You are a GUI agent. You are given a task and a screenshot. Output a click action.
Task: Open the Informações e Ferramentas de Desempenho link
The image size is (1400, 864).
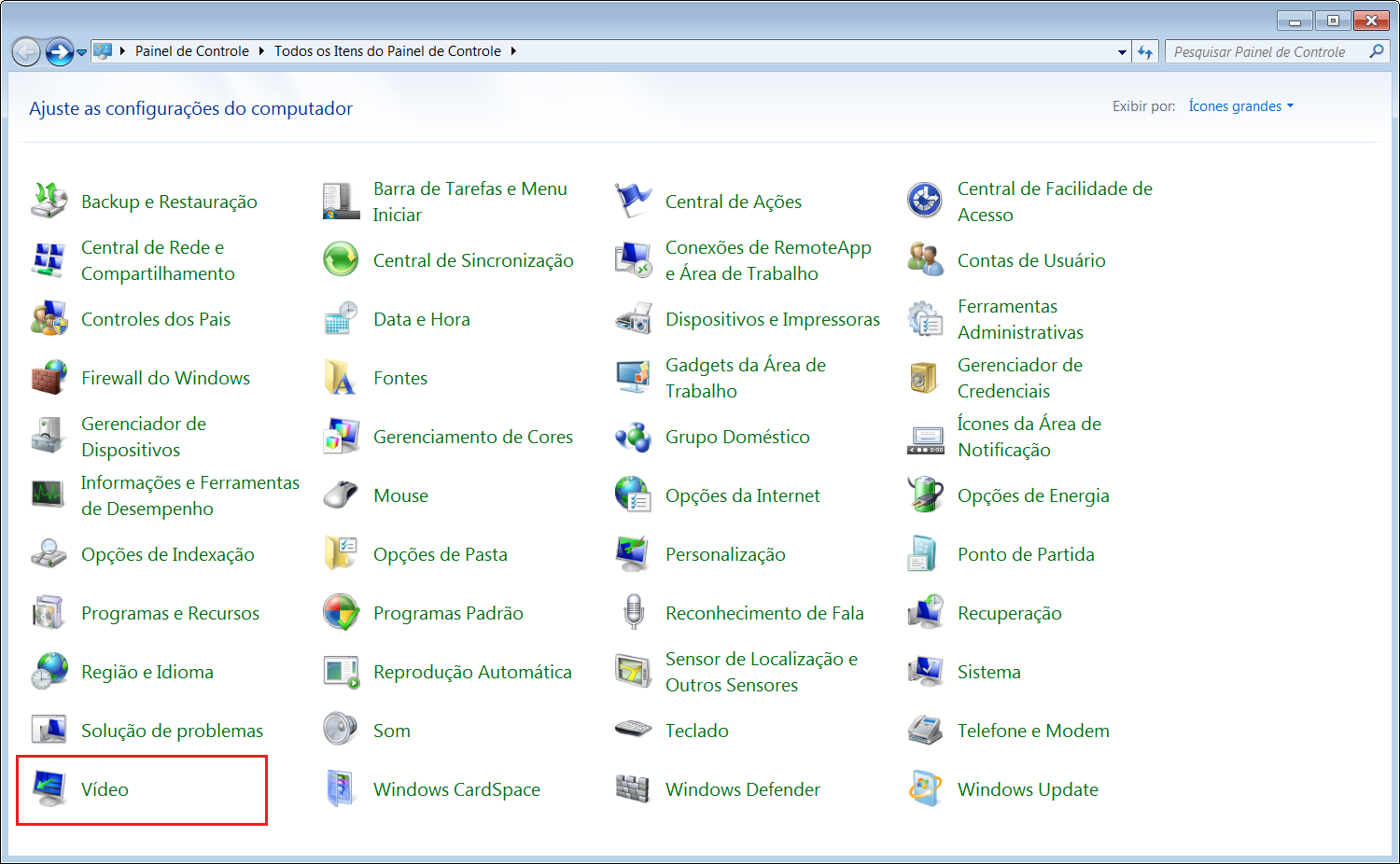point(190,495)
